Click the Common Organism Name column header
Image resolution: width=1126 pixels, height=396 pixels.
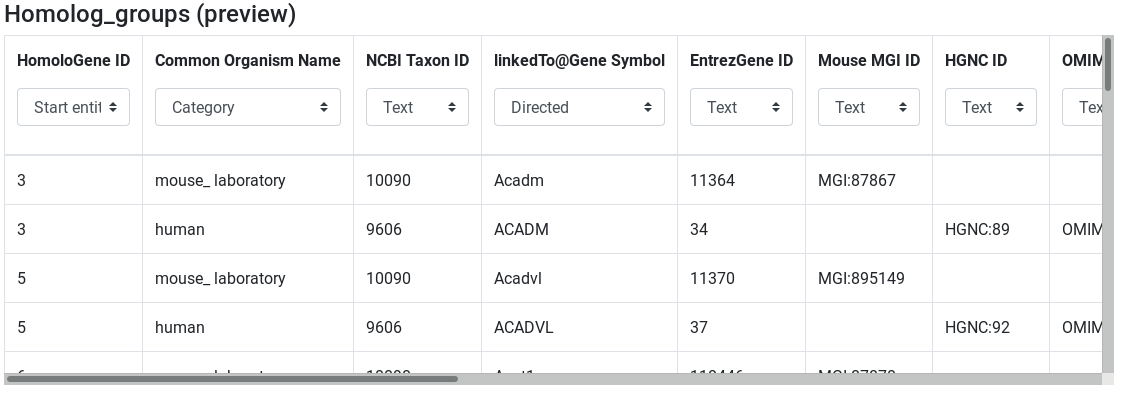coord(248,60)
